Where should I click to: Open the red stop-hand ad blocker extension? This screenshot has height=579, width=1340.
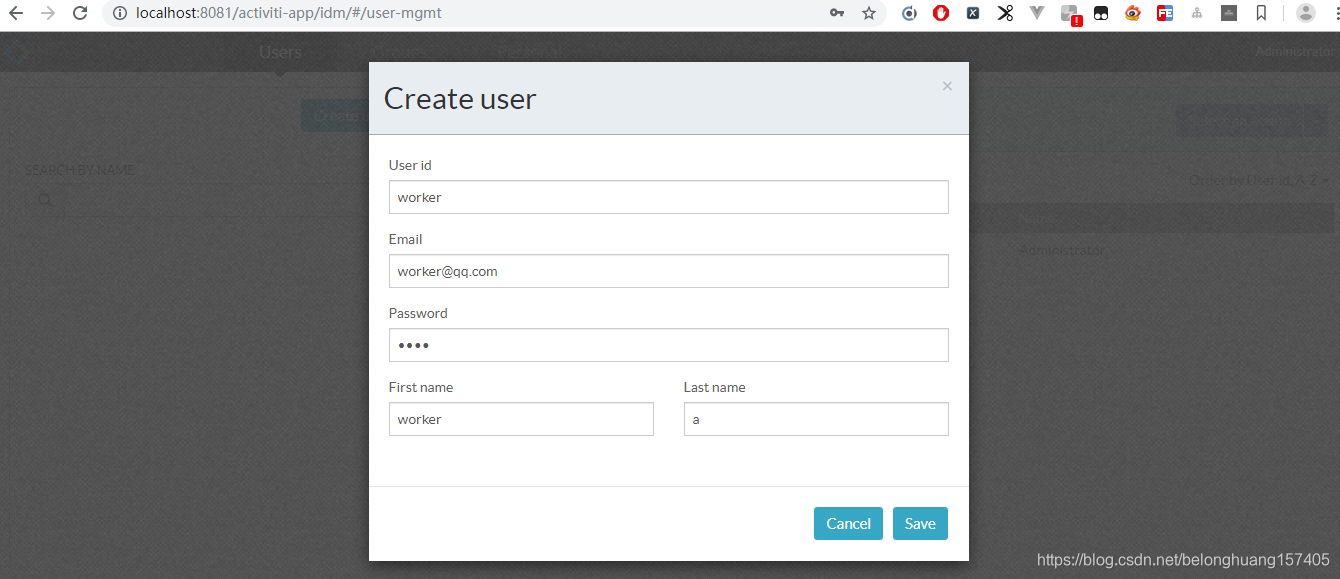coord(941,13)
